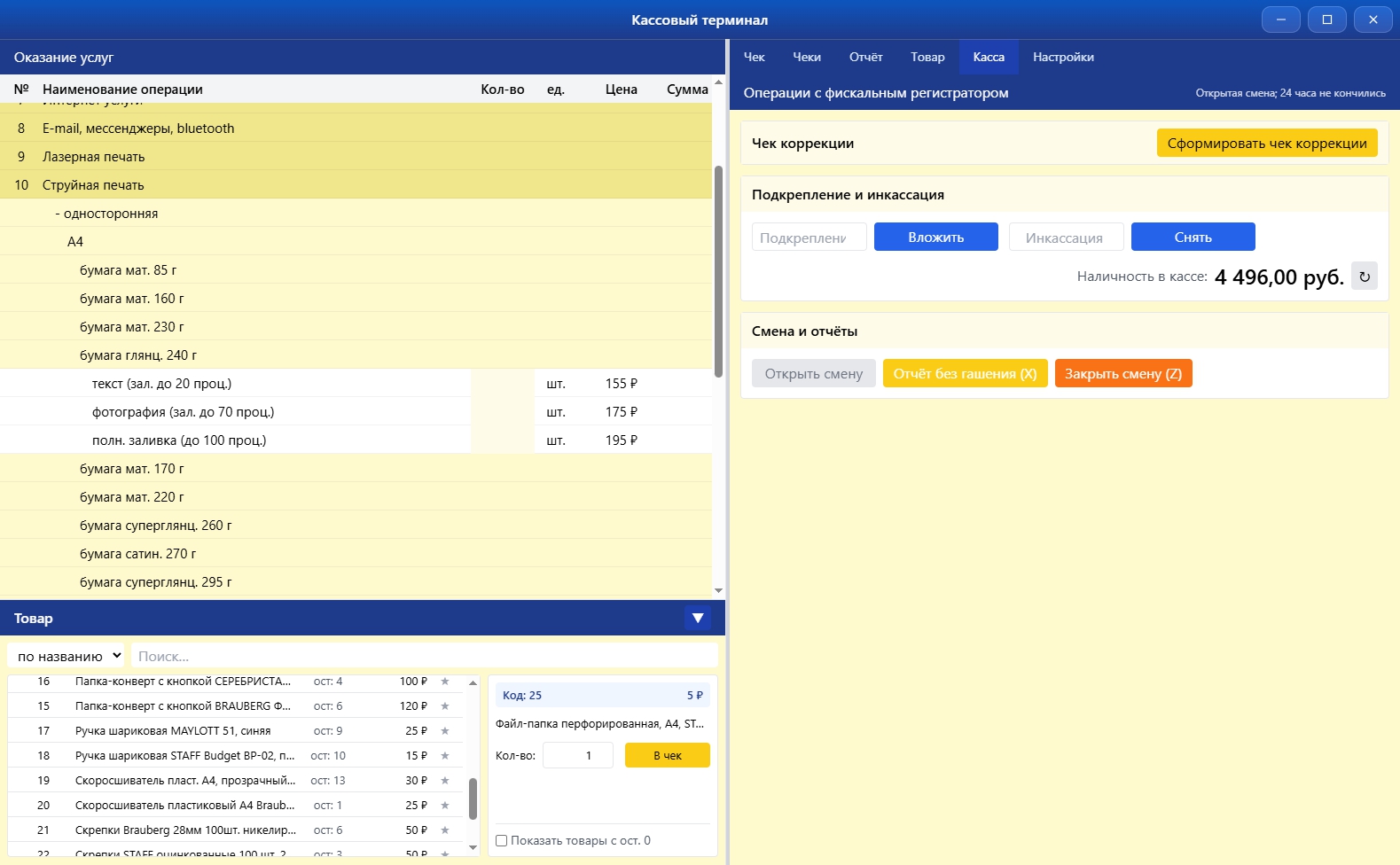This screenshot has height=865, width=1400.
Task: Click the product list vertical scrollbar thumb
Action: (473, 799)
